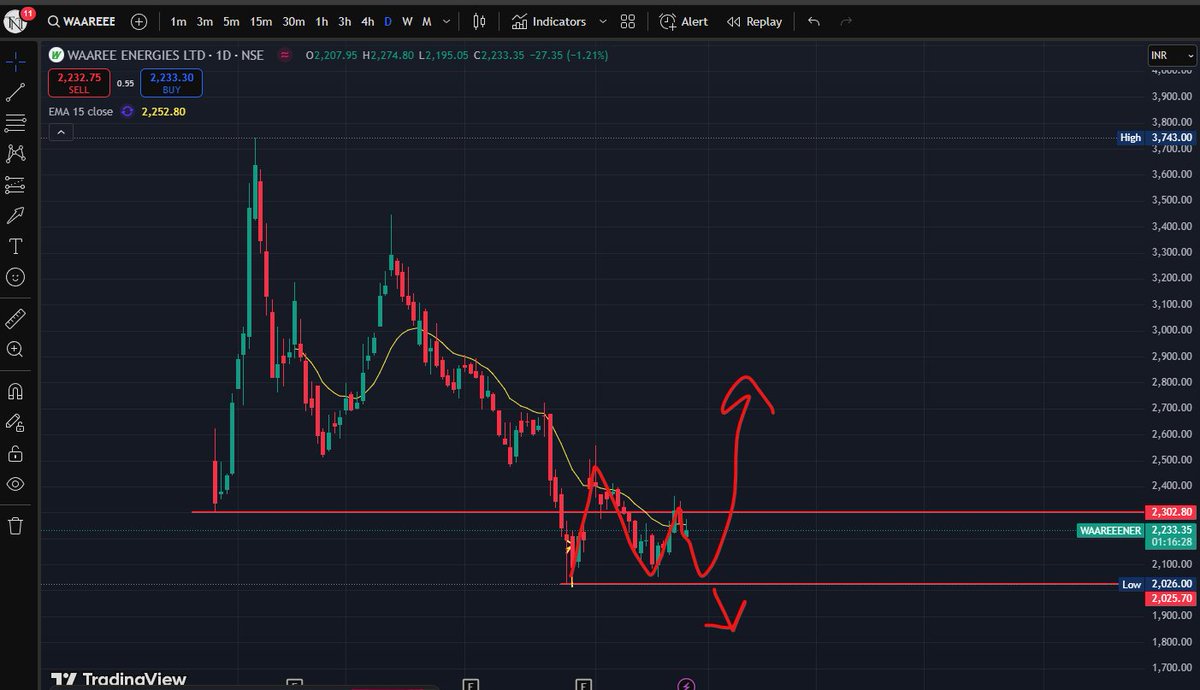
Task: Select the 5m timeframe
Action: point(231,21)
